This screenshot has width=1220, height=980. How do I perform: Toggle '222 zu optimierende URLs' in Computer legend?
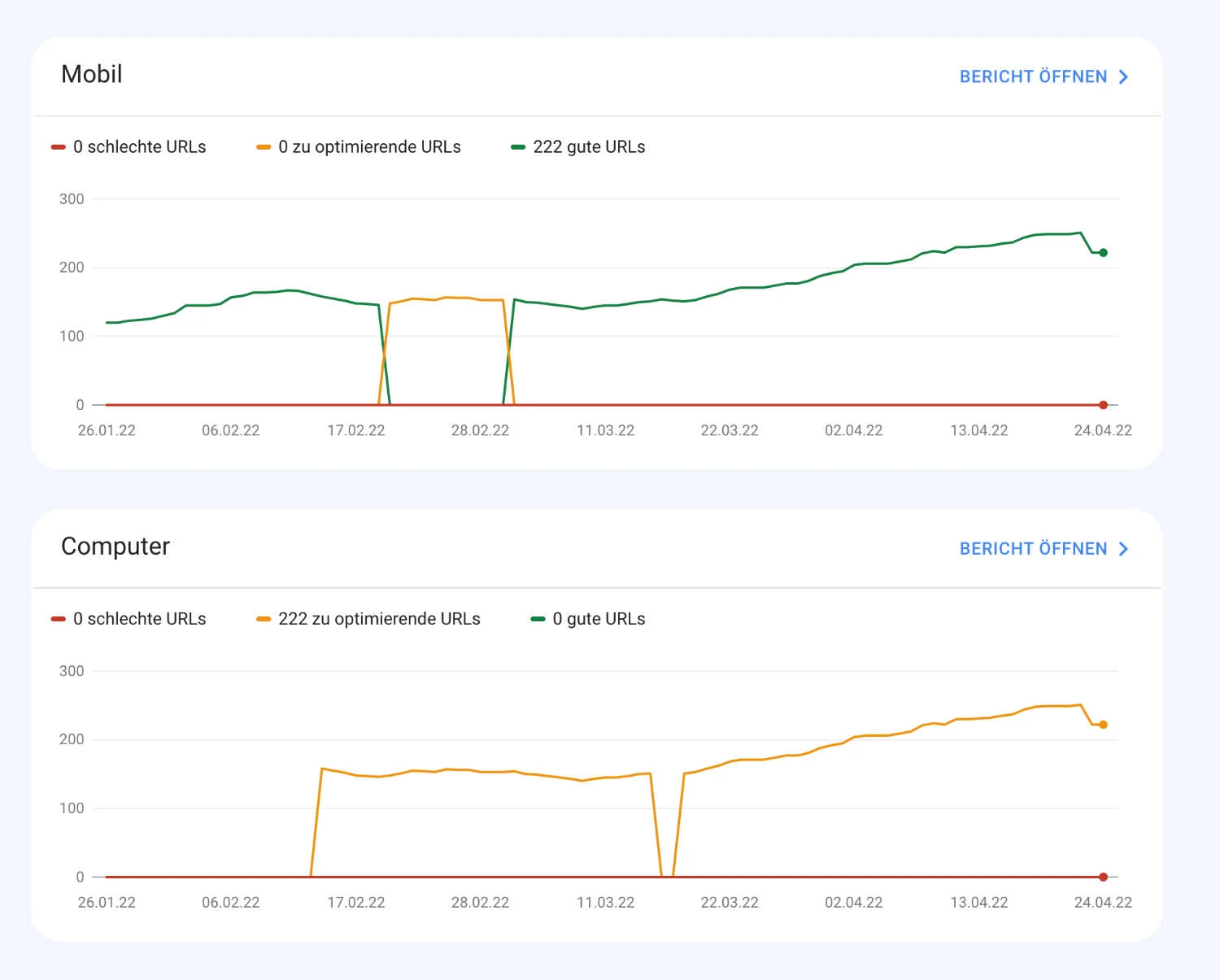(x=379, y=618)
